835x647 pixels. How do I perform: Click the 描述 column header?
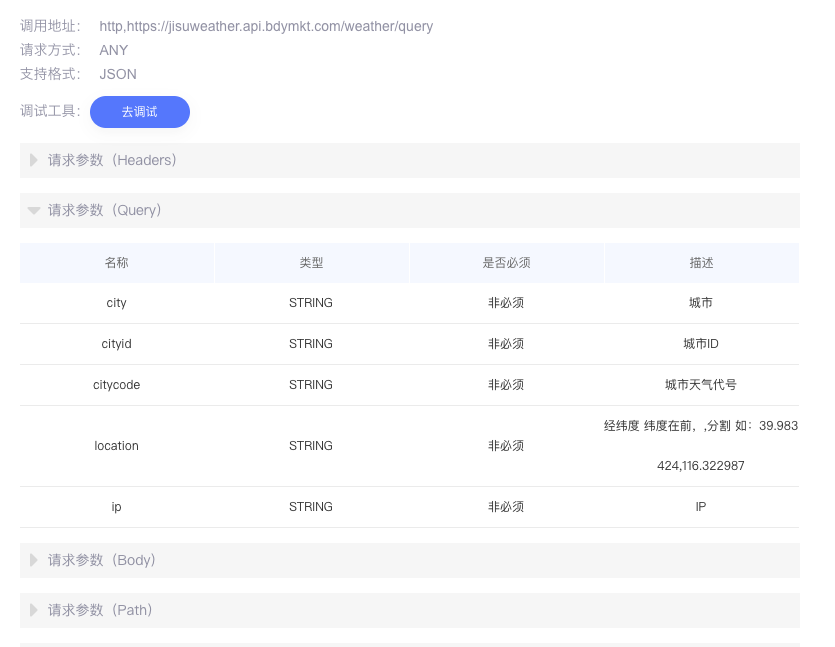point(700,262)
